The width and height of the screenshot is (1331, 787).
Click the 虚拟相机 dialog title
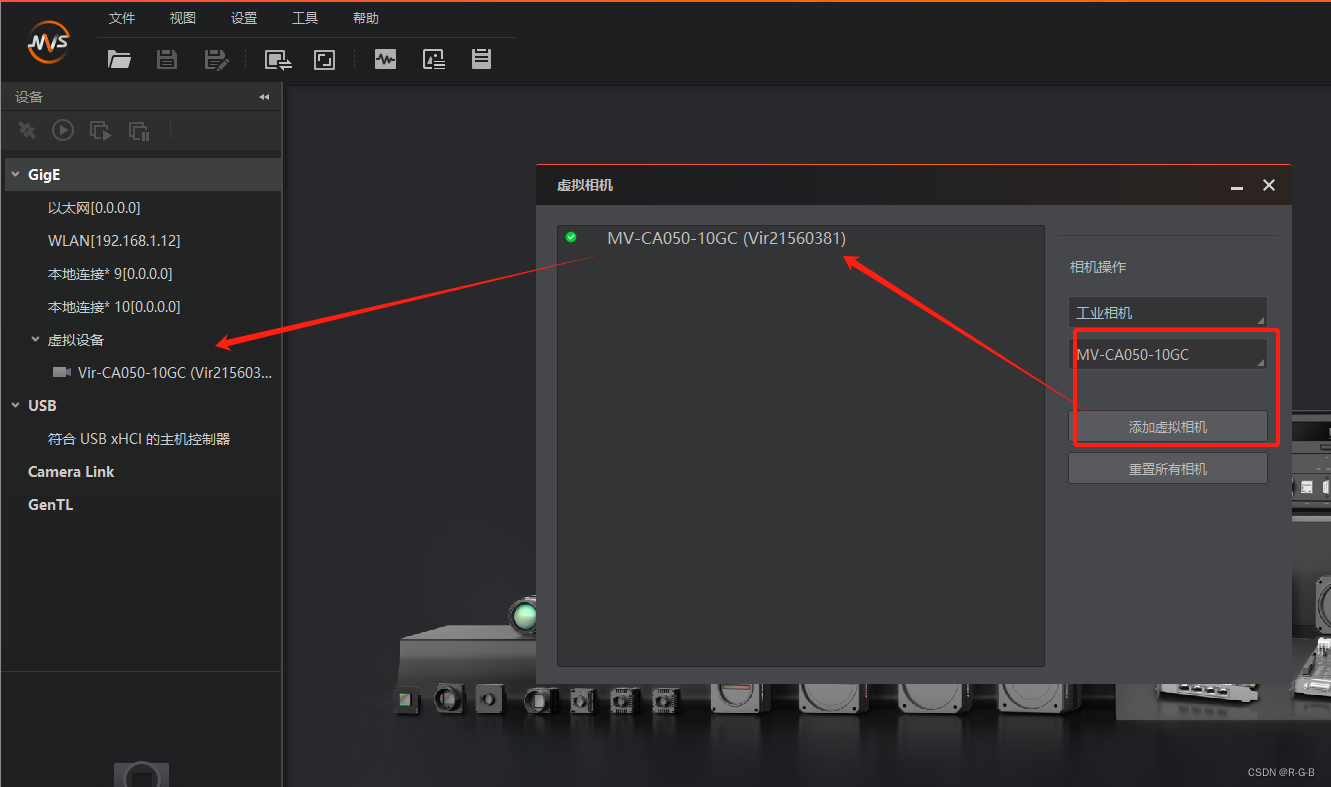pos(584,186)
